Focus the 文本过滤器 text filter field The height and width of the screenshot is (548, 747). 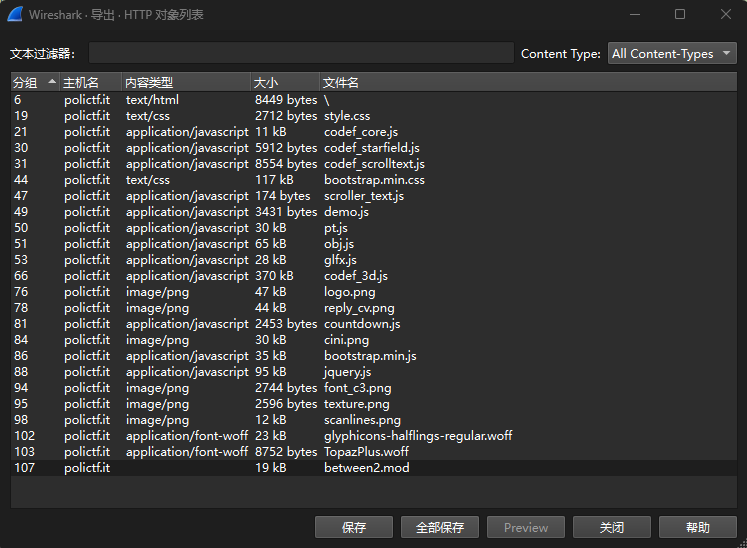click(301, 53)
